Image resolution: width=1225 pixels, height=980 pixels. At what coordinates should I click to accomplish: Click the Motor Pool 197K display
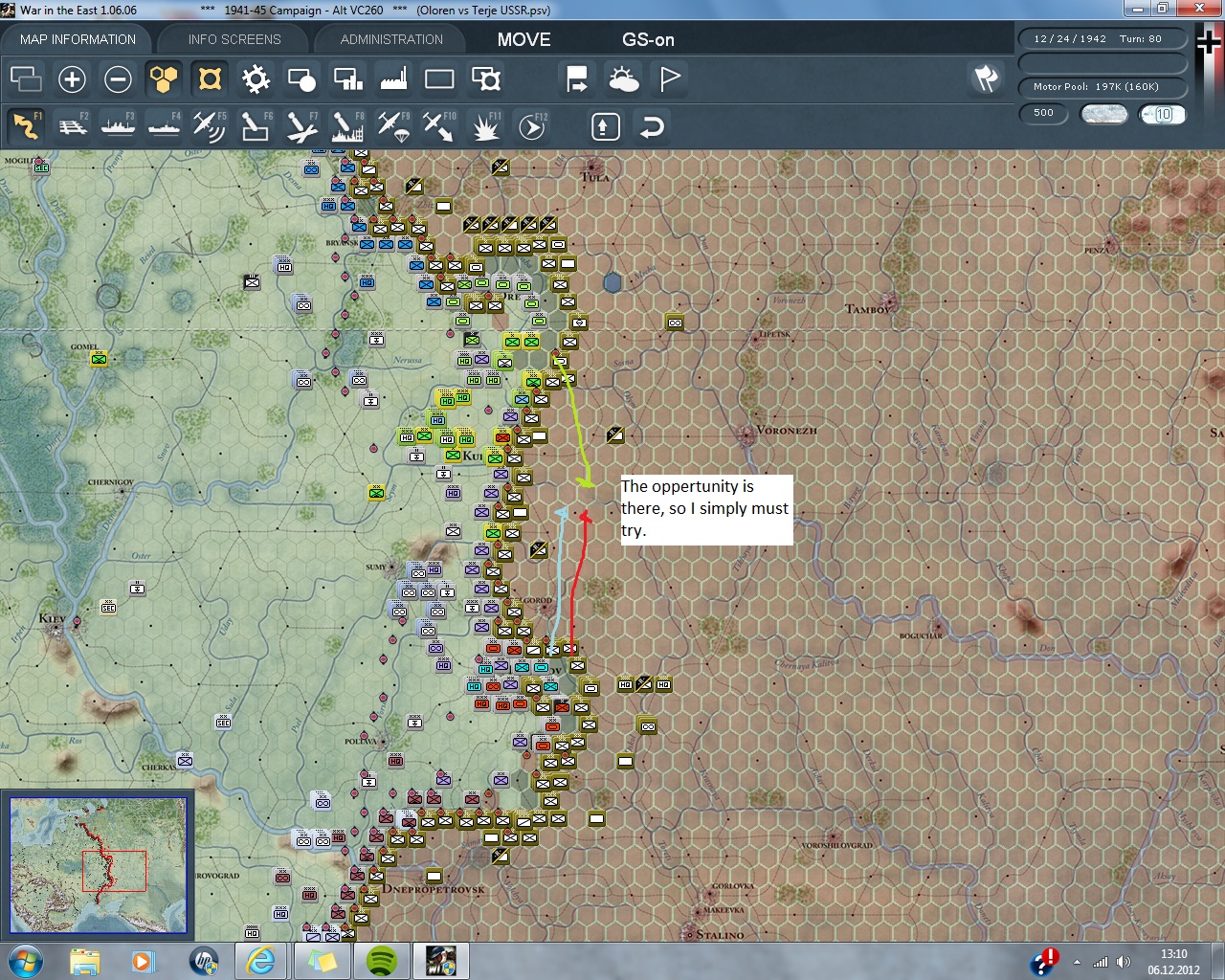[1102, 87]
